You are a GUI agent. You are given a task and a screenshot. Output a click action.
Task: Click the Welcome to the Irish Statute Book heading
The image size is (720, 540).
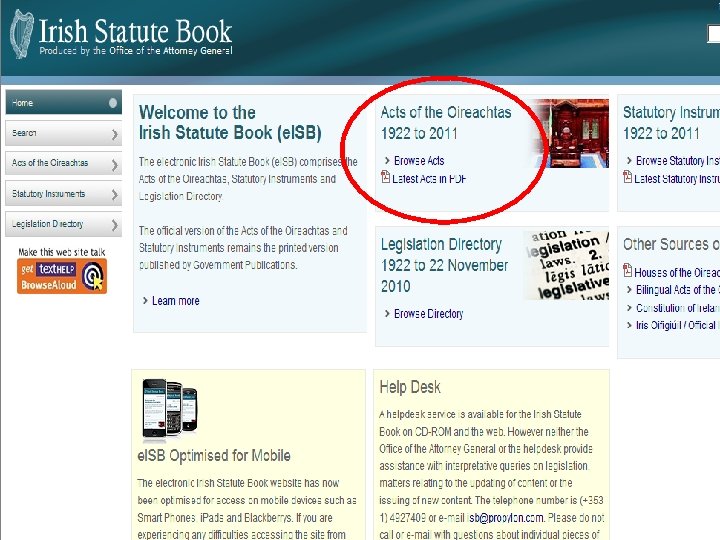[230, 123]
